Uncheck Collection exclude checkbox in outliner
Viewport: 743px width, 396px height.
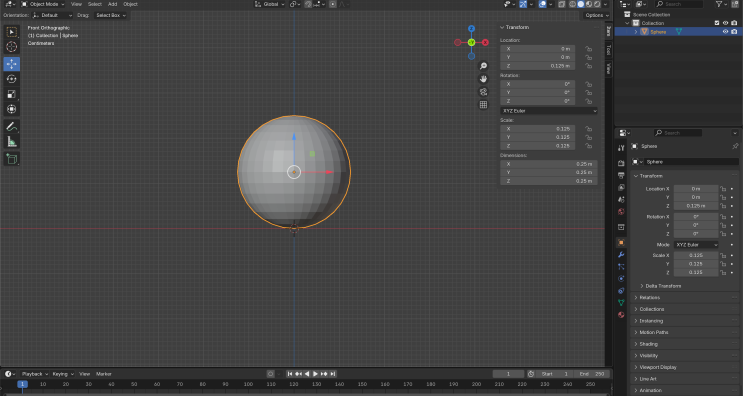[717, 23]
